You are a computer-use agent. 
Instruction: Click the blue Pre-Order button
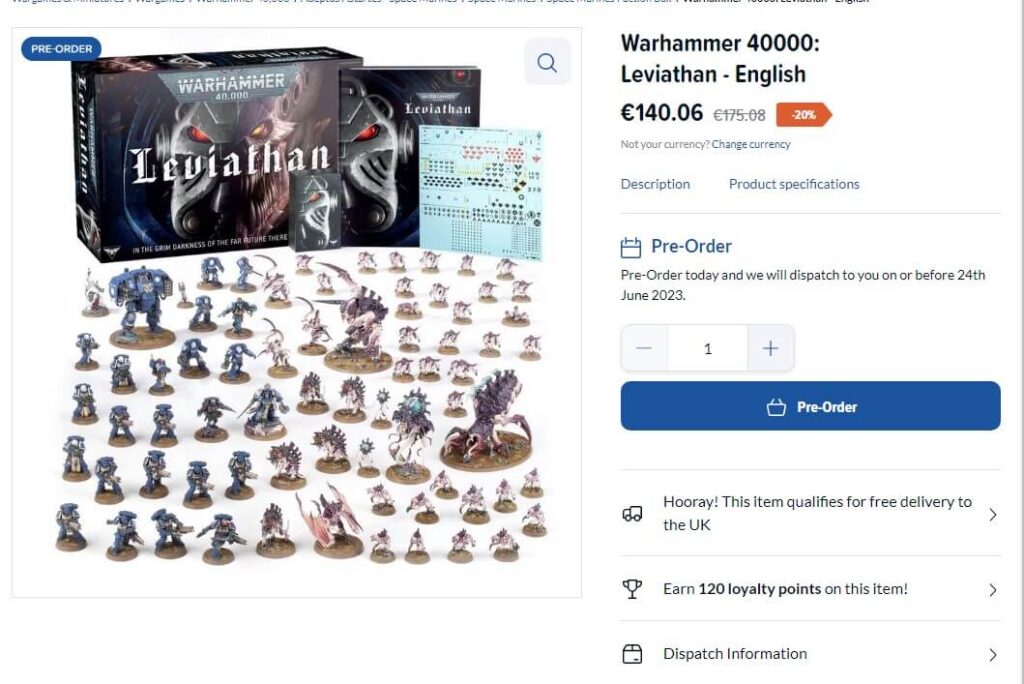810,406
